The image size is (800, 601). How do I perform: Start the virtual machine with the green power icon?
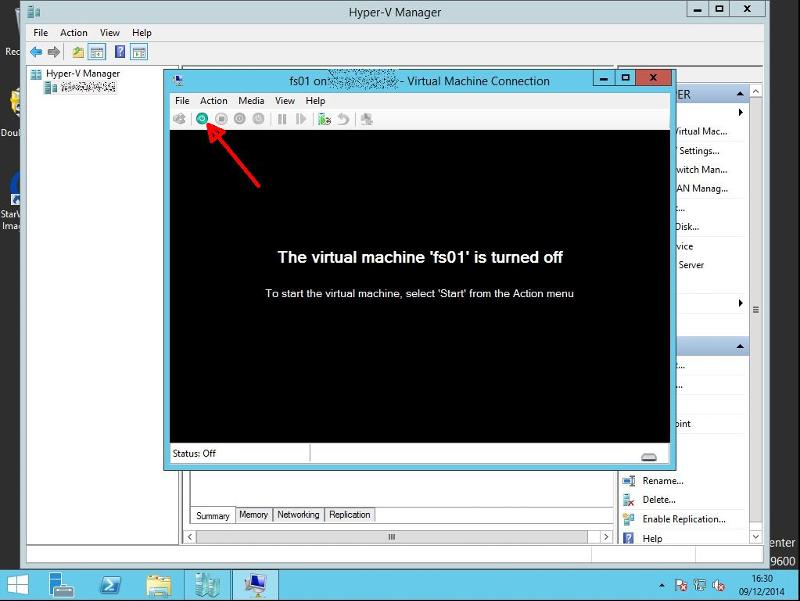[202, 119]
